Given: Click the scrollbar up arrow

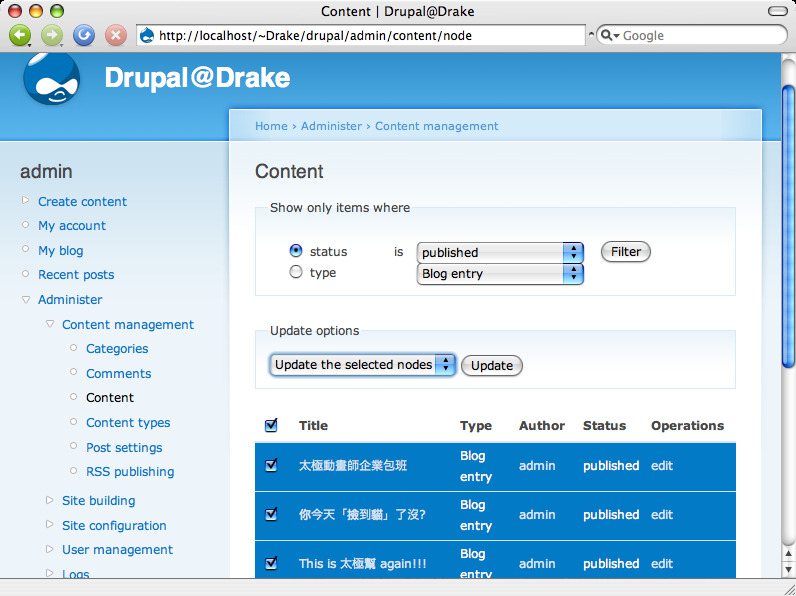Looking at the screenshot, I should click(788, 553).
